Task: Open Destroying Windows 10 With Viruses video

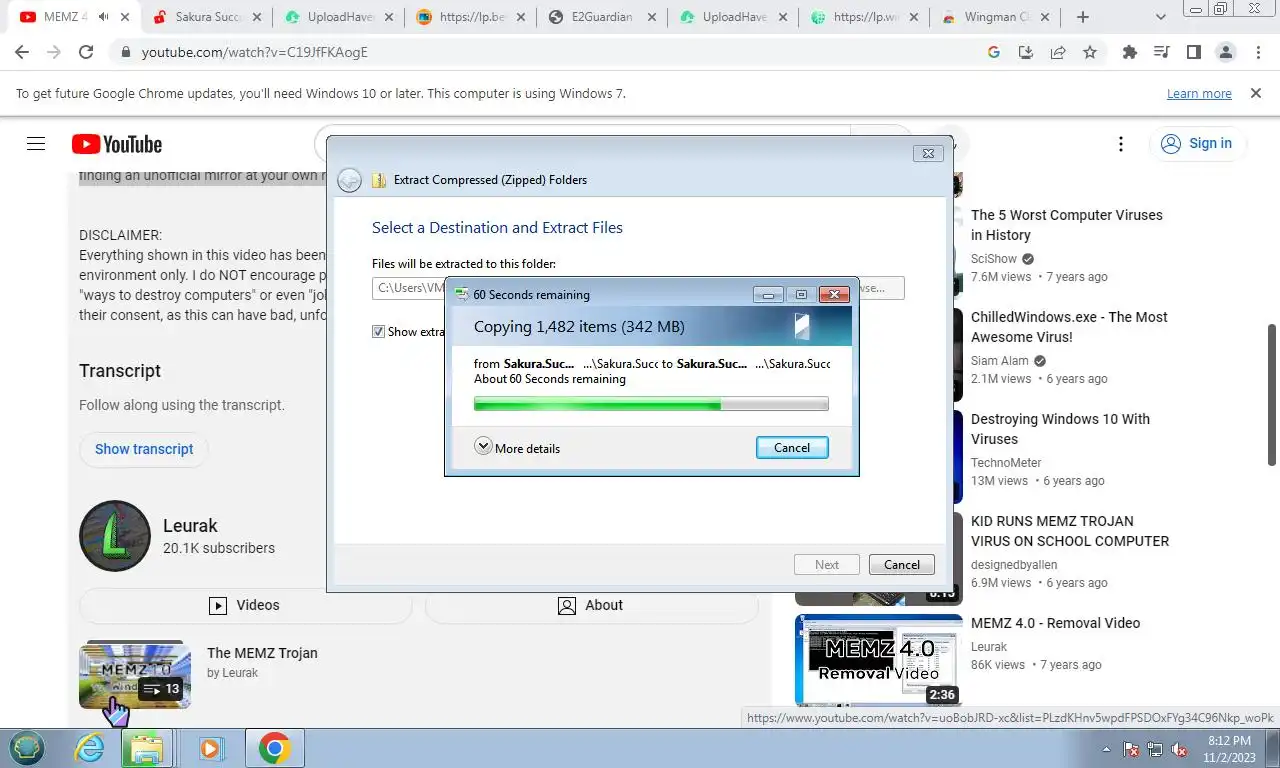Action: click(1060, 429)
